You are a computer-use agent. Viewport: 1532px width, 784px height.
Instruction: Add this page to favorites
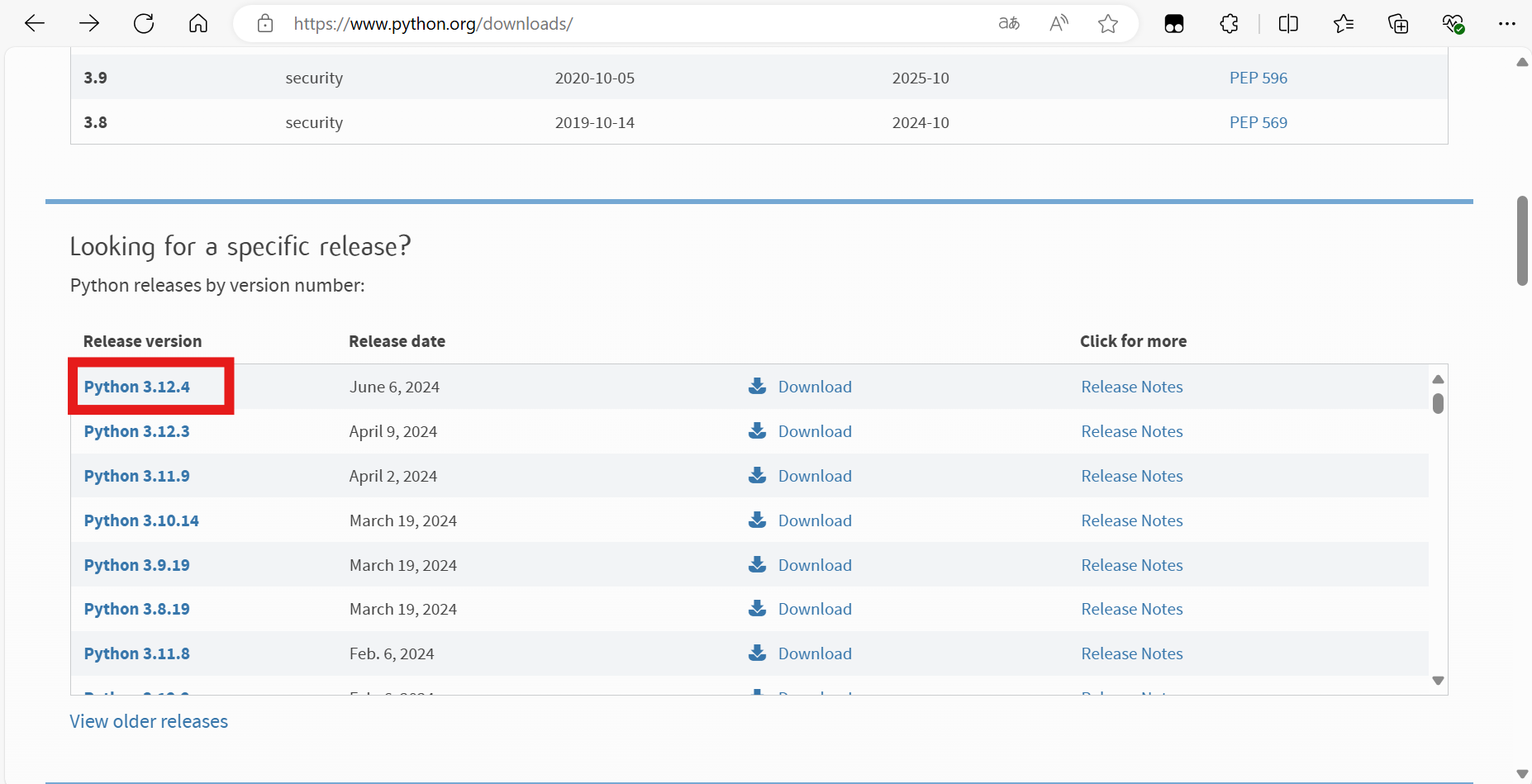[1108, 24]
